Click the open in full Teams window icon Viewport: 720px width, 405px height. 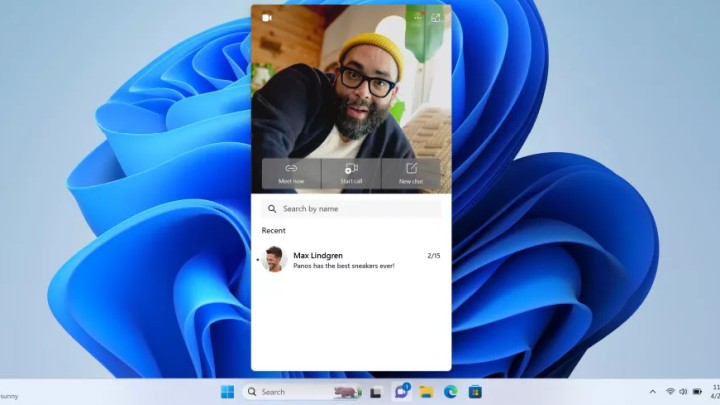(x=435, y=18)
